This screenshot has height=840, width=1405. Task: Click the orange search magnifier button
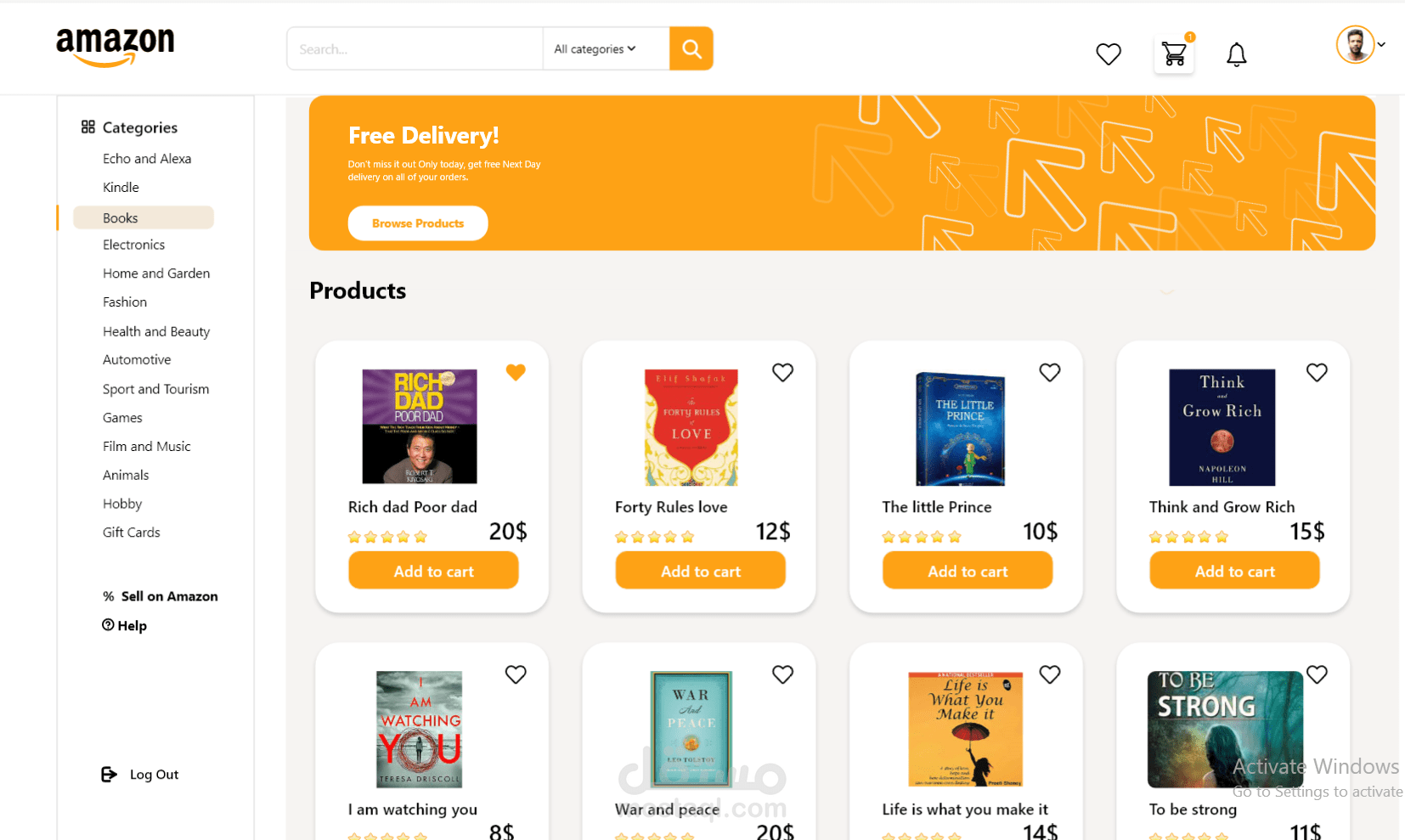[x=691, y=49]
